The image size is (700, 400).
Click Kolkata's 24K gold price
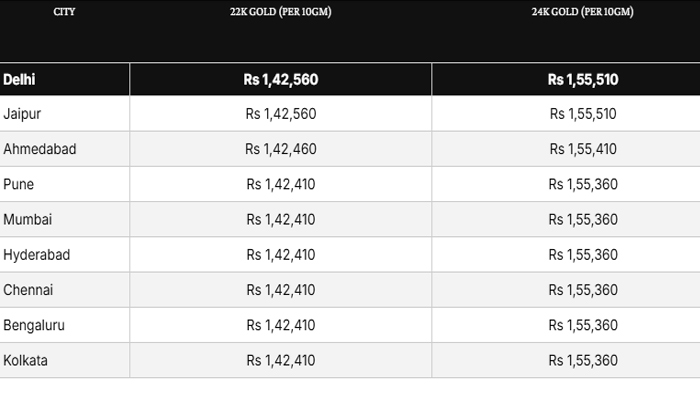582,360
